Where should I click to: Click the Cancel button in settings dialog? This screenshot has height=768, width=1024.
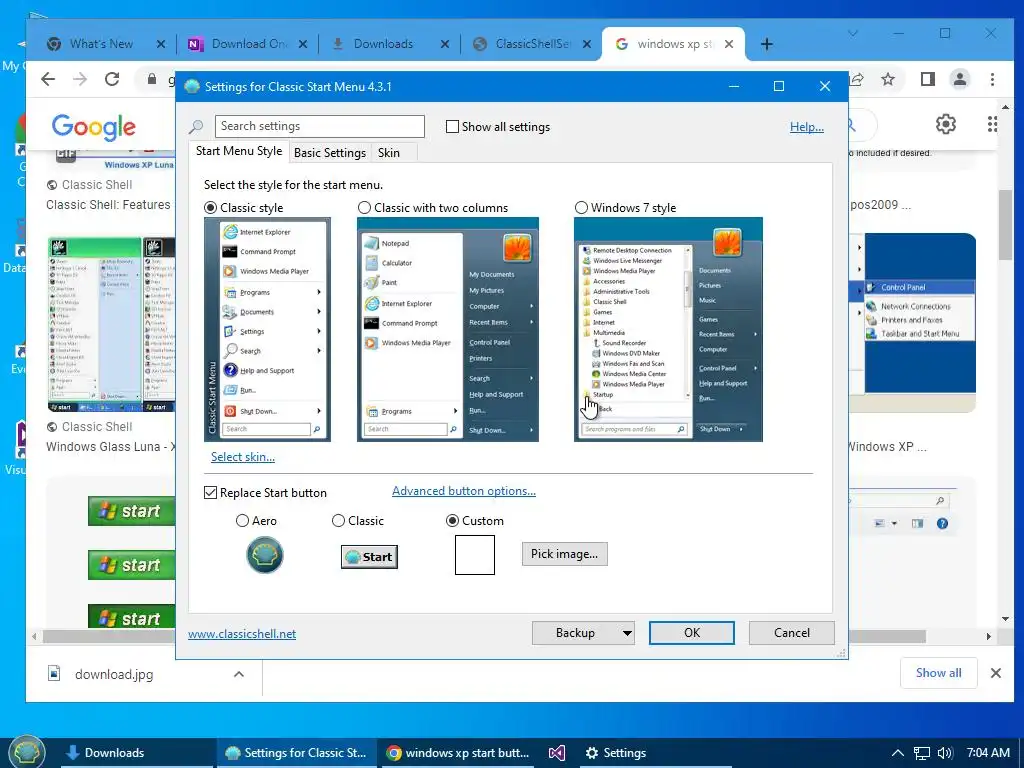coord(792,633)
